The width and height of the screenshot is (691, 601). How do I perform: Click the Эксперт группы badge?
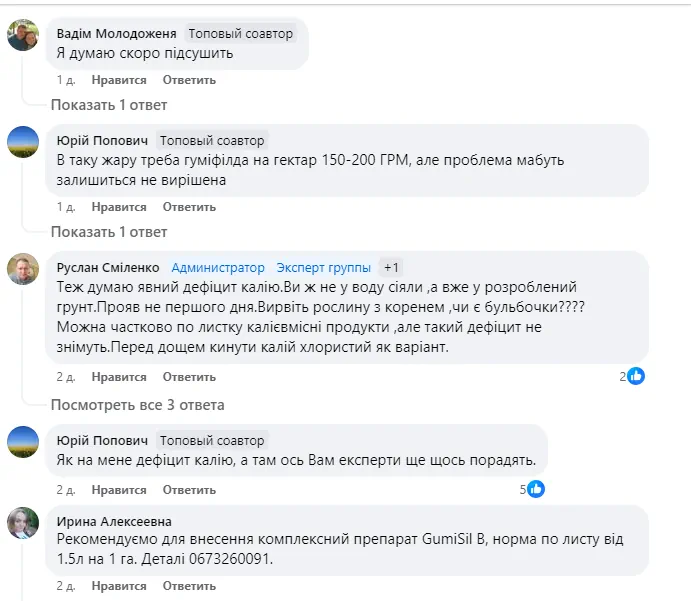(324, 267)
